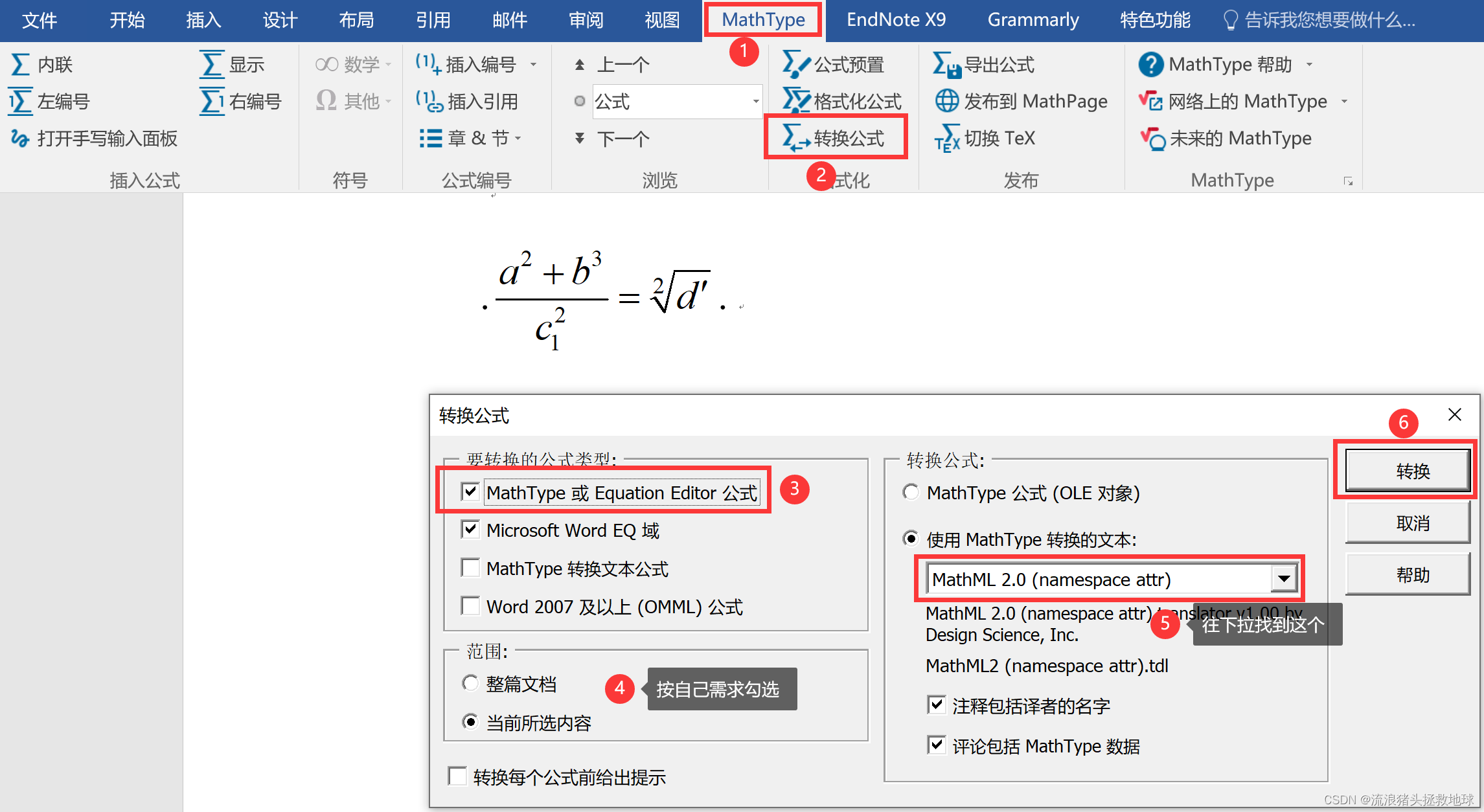Image resolution: width=1484 pixels, height=812 pixels.
Task: Select 使用 MathType 转换的文本 radio
Action: tap(911, 539)
